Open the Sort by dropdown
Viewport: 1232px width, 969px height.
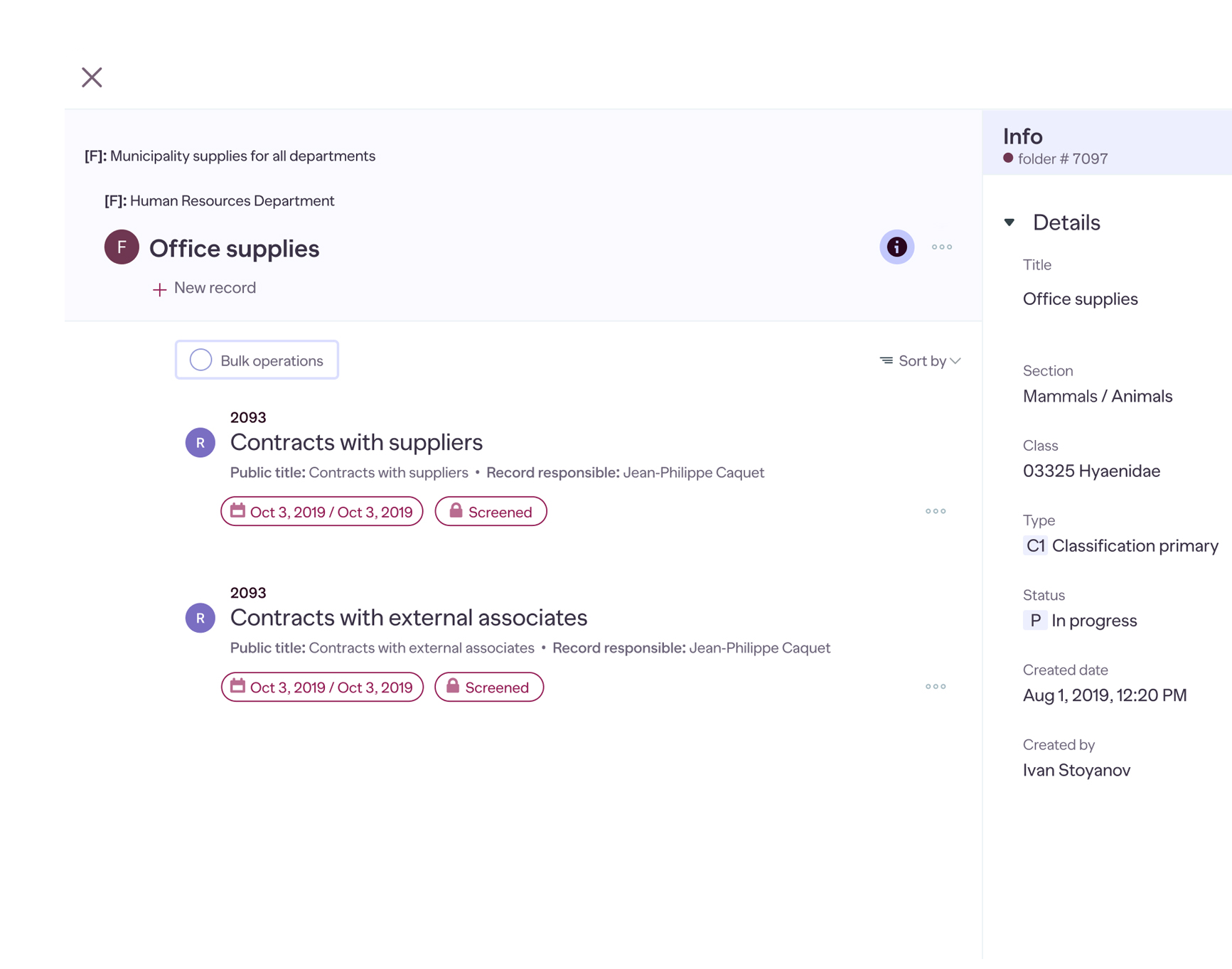(921, 361)
